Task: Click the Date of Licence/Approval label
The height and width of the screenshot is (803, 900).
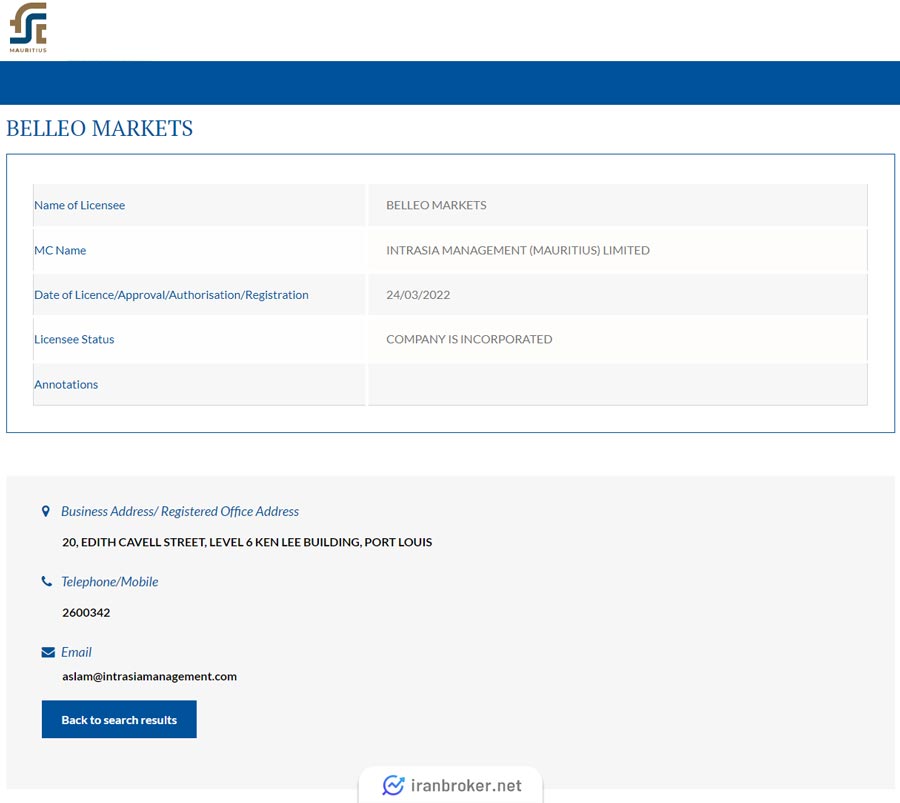Action: click(171, 295)
